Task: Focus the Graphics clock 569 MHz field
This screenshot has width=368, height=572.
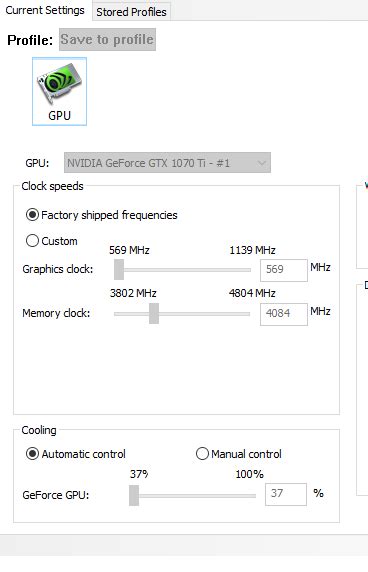Action: coord(284,270)
